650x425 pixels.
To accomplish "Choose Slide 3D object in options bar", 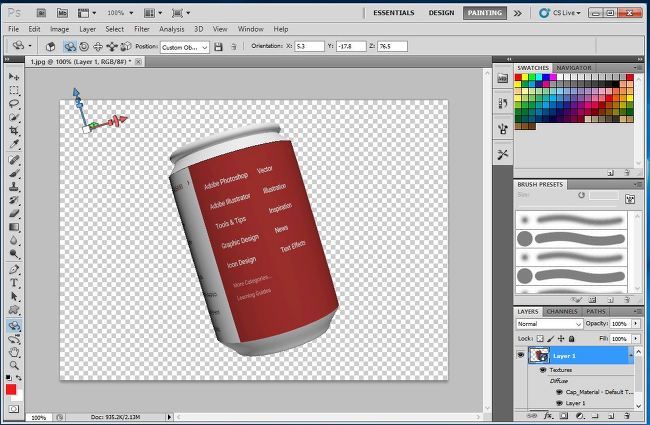I will [x=112, y=46].
